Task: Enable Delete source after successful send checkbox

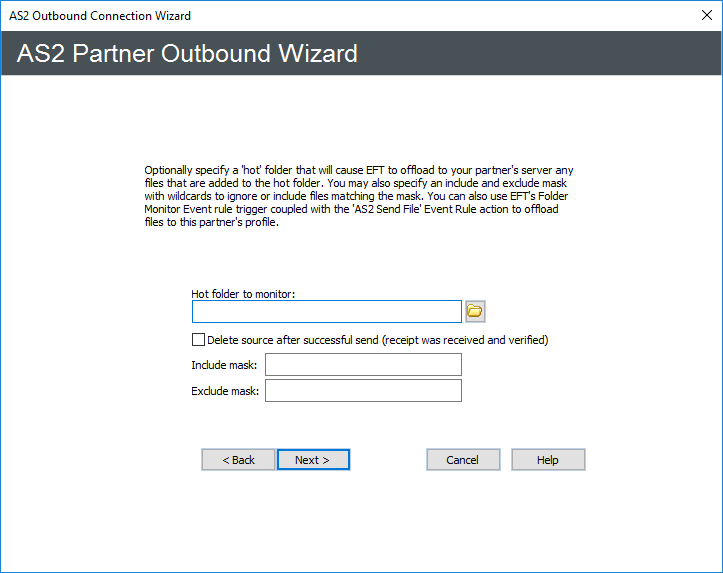Action: [x=198, y=340]
